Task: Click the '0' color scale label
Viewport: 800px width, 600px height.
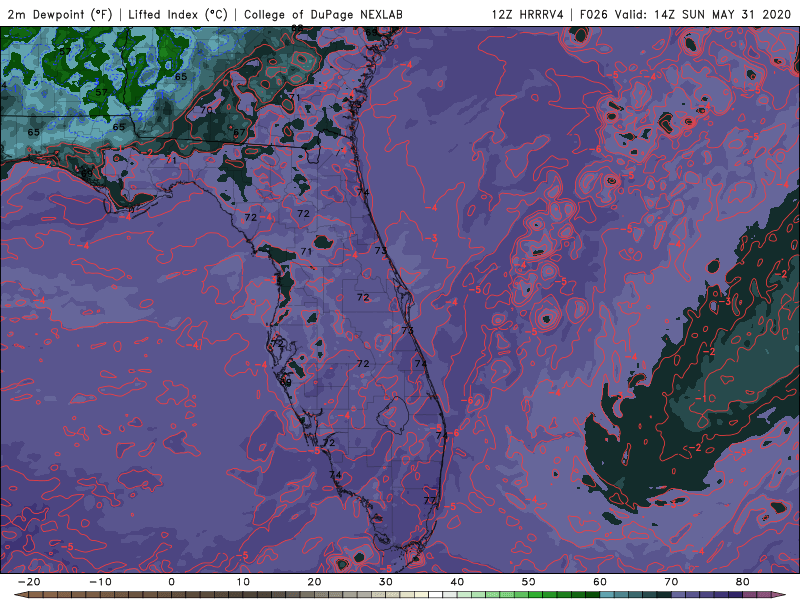Action: pos(171,582)
